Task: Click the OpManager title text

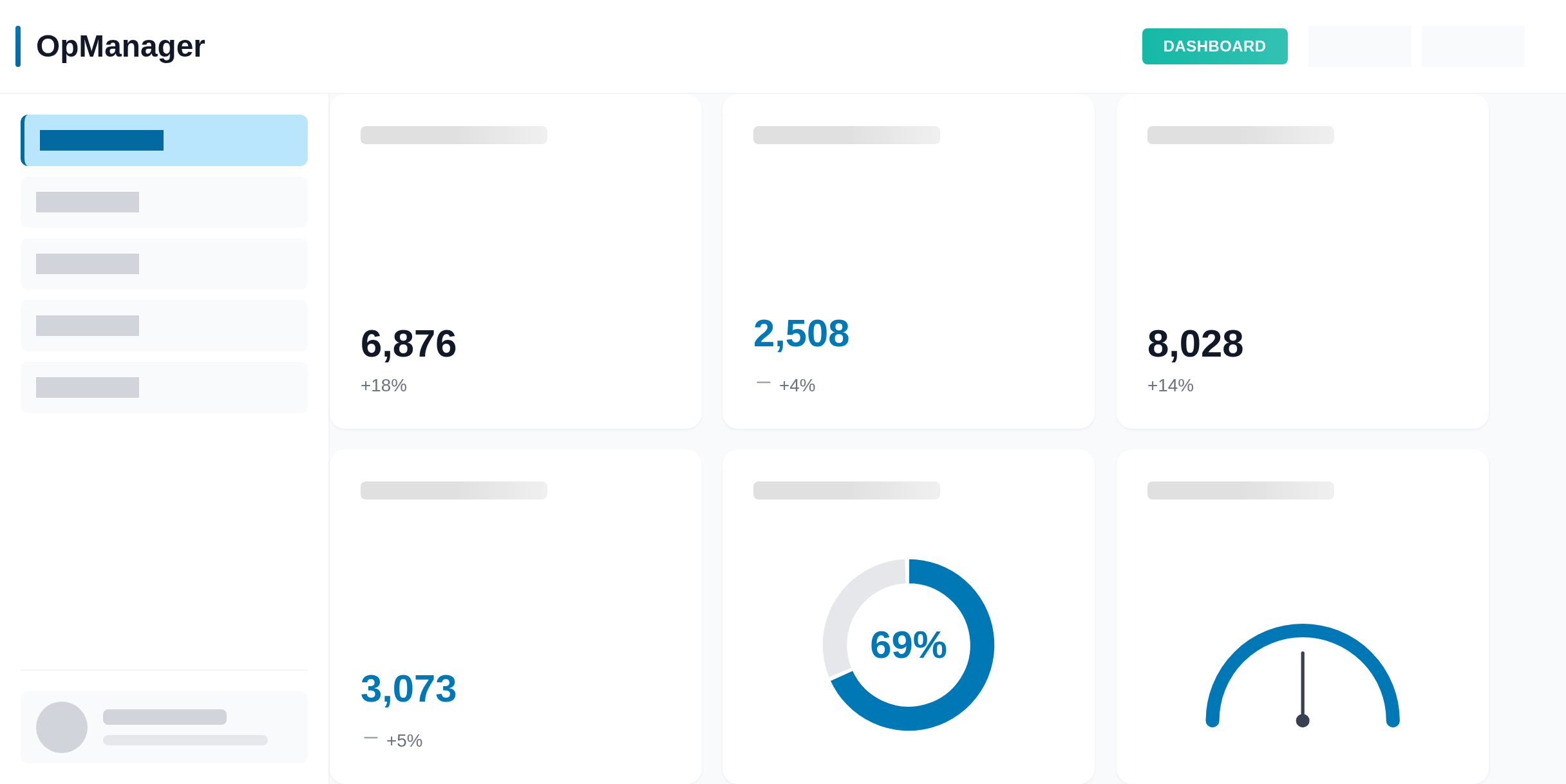Action: [120, 46]
